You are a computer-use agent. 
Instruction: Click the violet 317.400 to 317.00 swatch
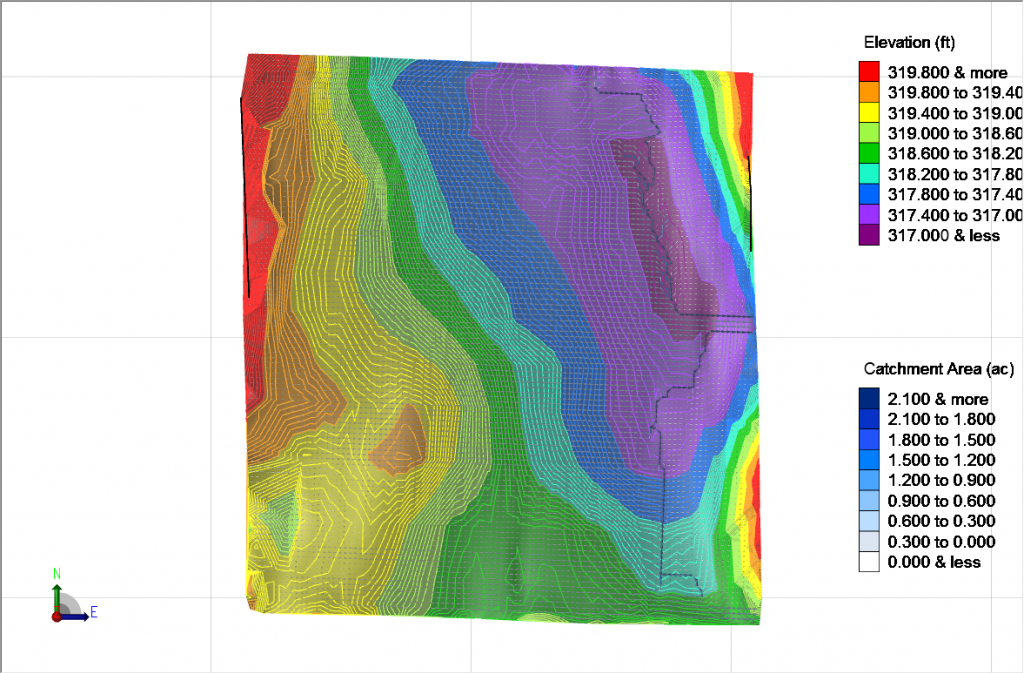pyautogui.click(x=869, y=215)
